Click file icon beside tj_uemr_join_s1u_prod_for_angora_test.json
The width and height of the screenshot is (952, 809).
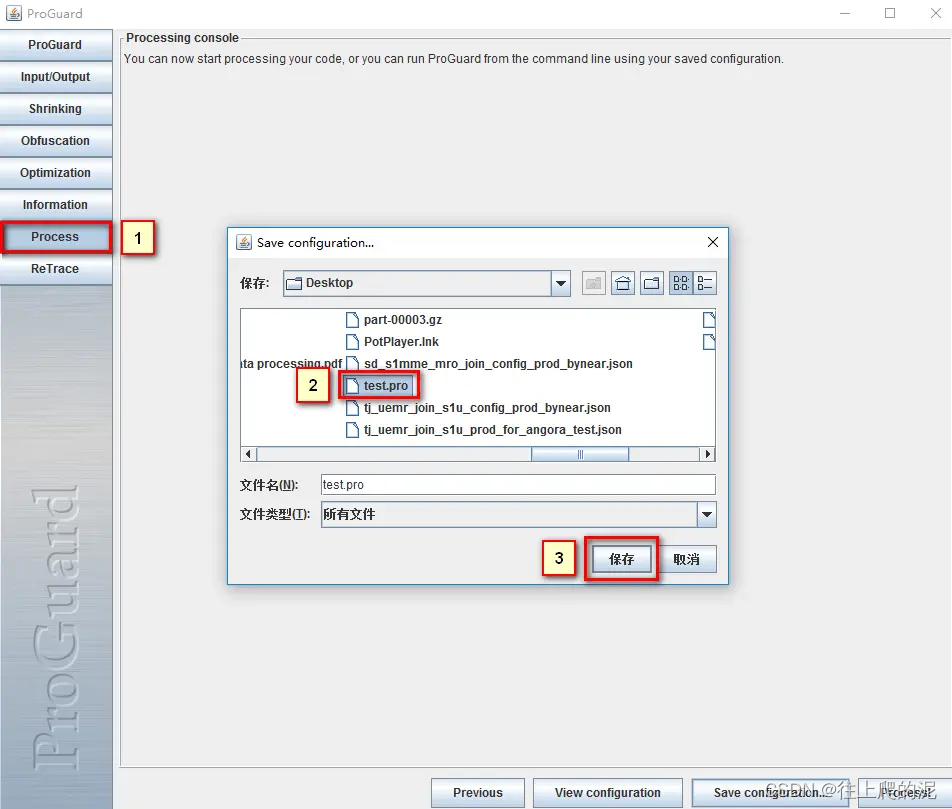[352, 430]
